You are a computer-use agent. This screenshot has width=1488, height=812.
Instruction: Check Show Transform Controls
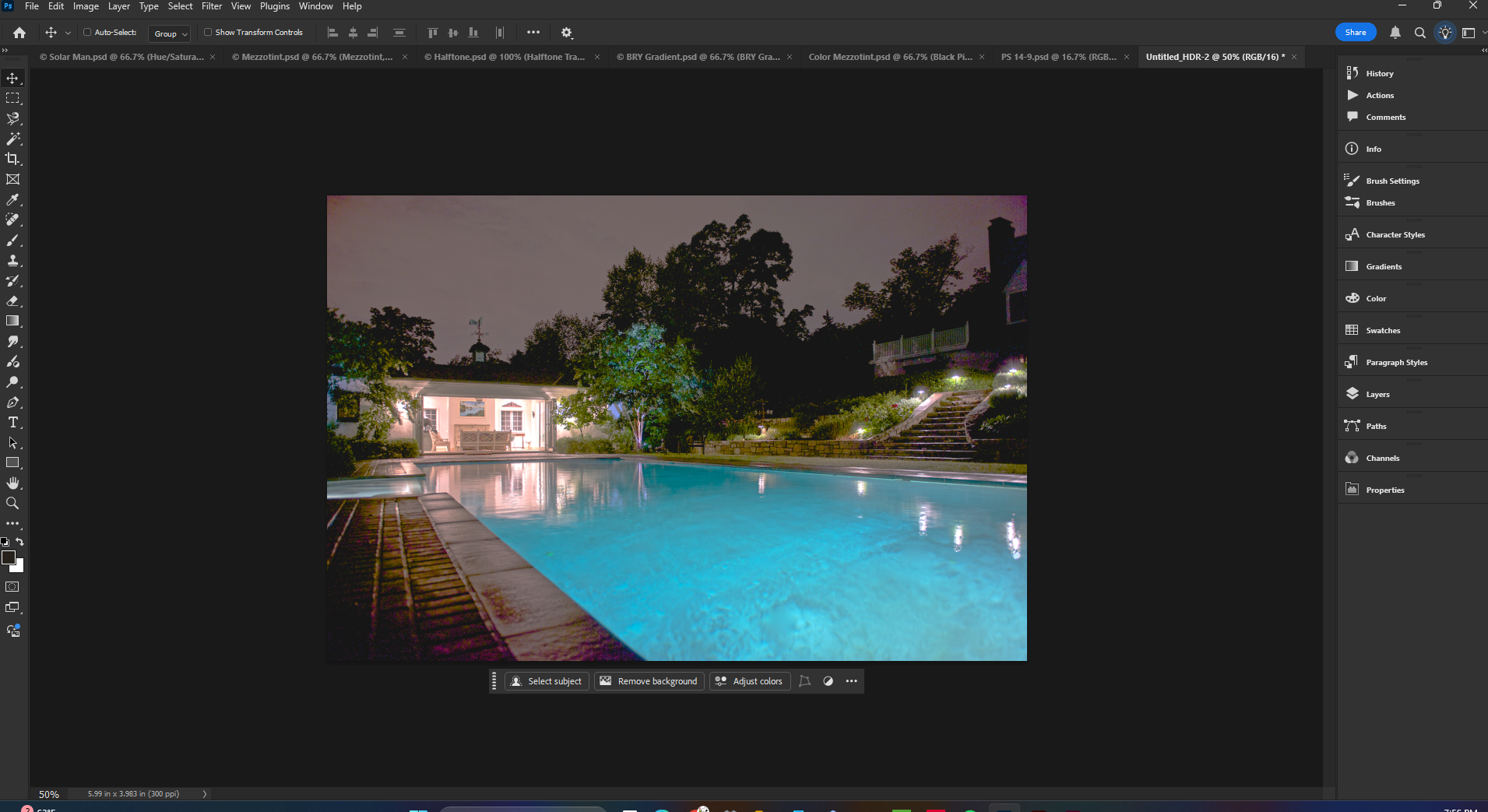click(x=209, y=33)
